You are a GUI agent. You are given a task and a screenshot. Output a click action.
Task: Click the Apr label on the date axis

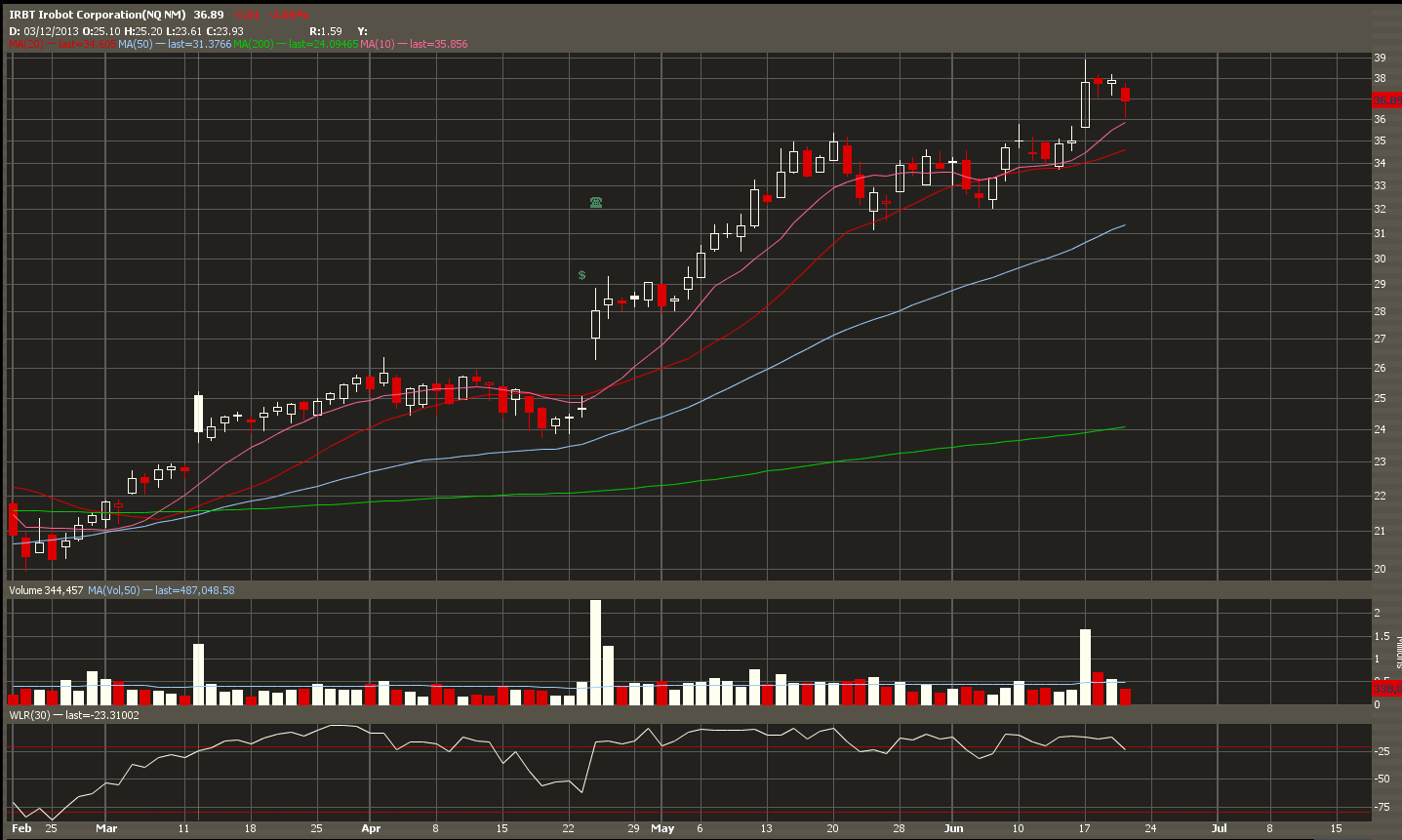[x=371, y=828]
